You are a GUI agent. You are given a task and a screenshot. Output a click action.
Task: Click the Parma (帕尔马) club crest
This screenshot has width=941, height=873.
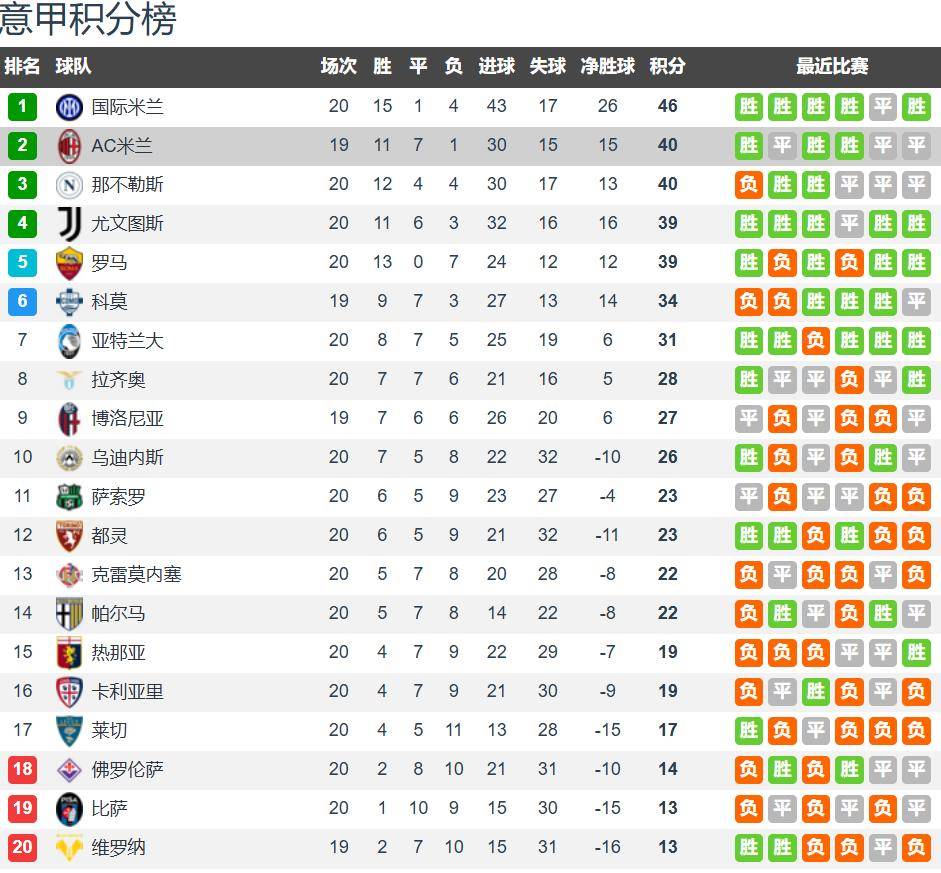[x=69, y=614]
